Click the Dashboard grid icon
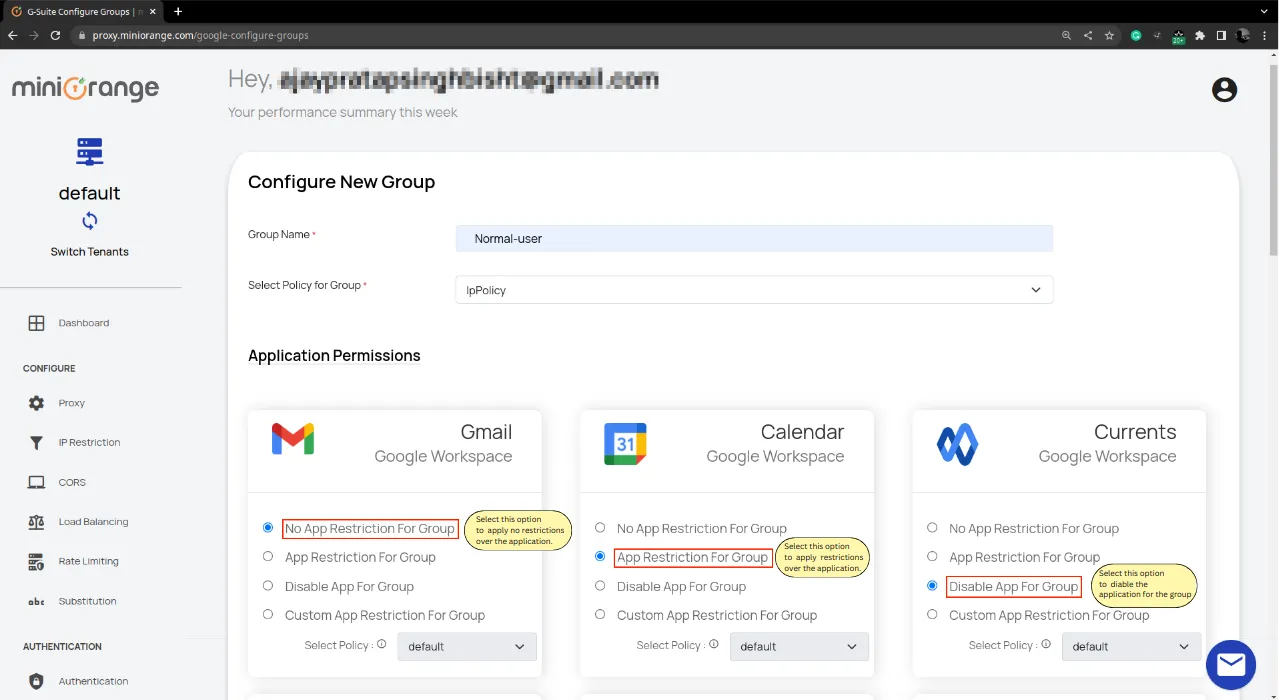 pyautogui.click(x=36, y=323)
